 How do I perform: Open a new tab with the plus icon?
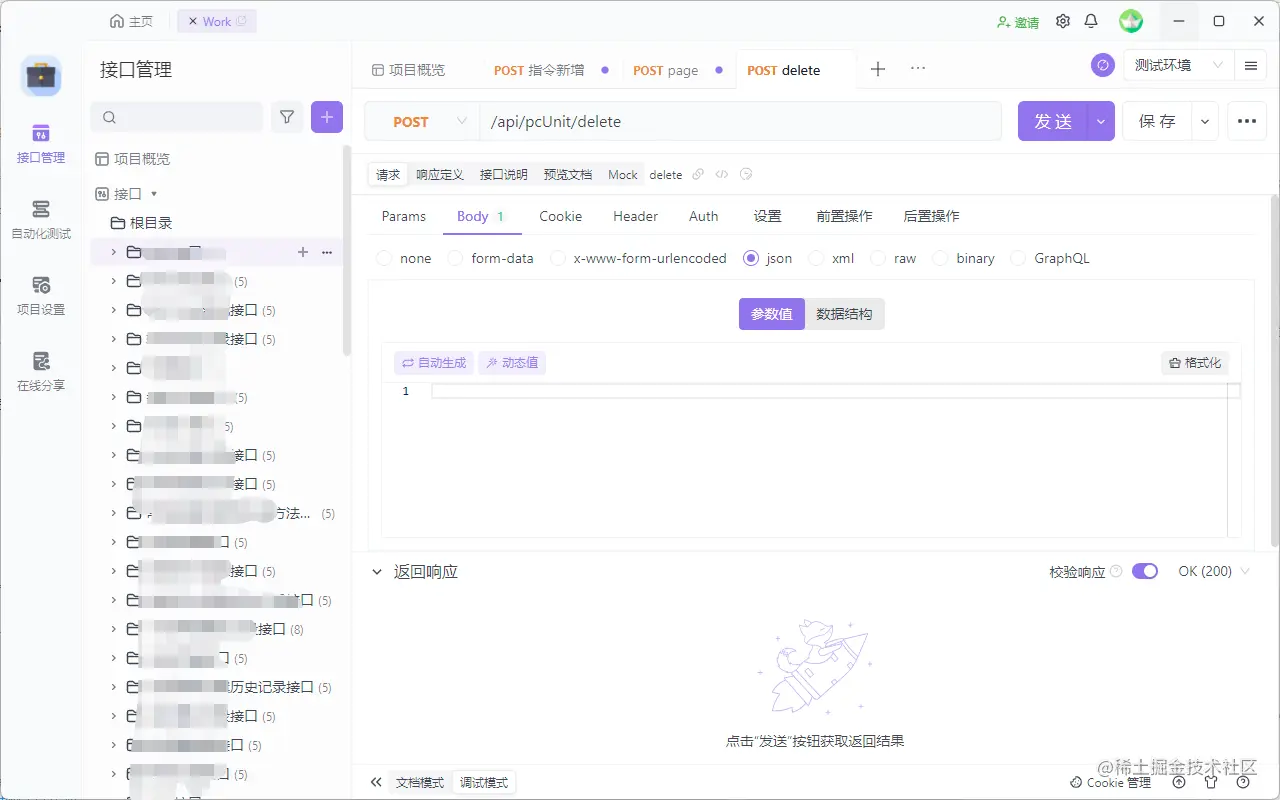coord(878,69)
